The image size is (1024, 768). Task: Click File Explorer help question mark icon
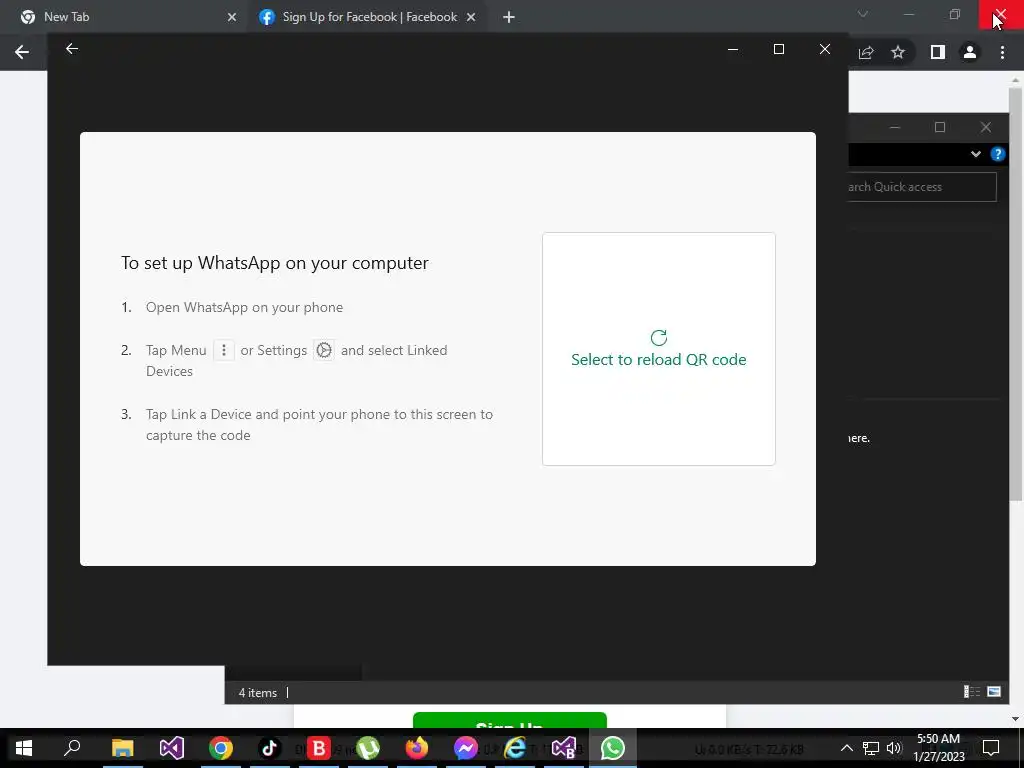pos(997,154)
